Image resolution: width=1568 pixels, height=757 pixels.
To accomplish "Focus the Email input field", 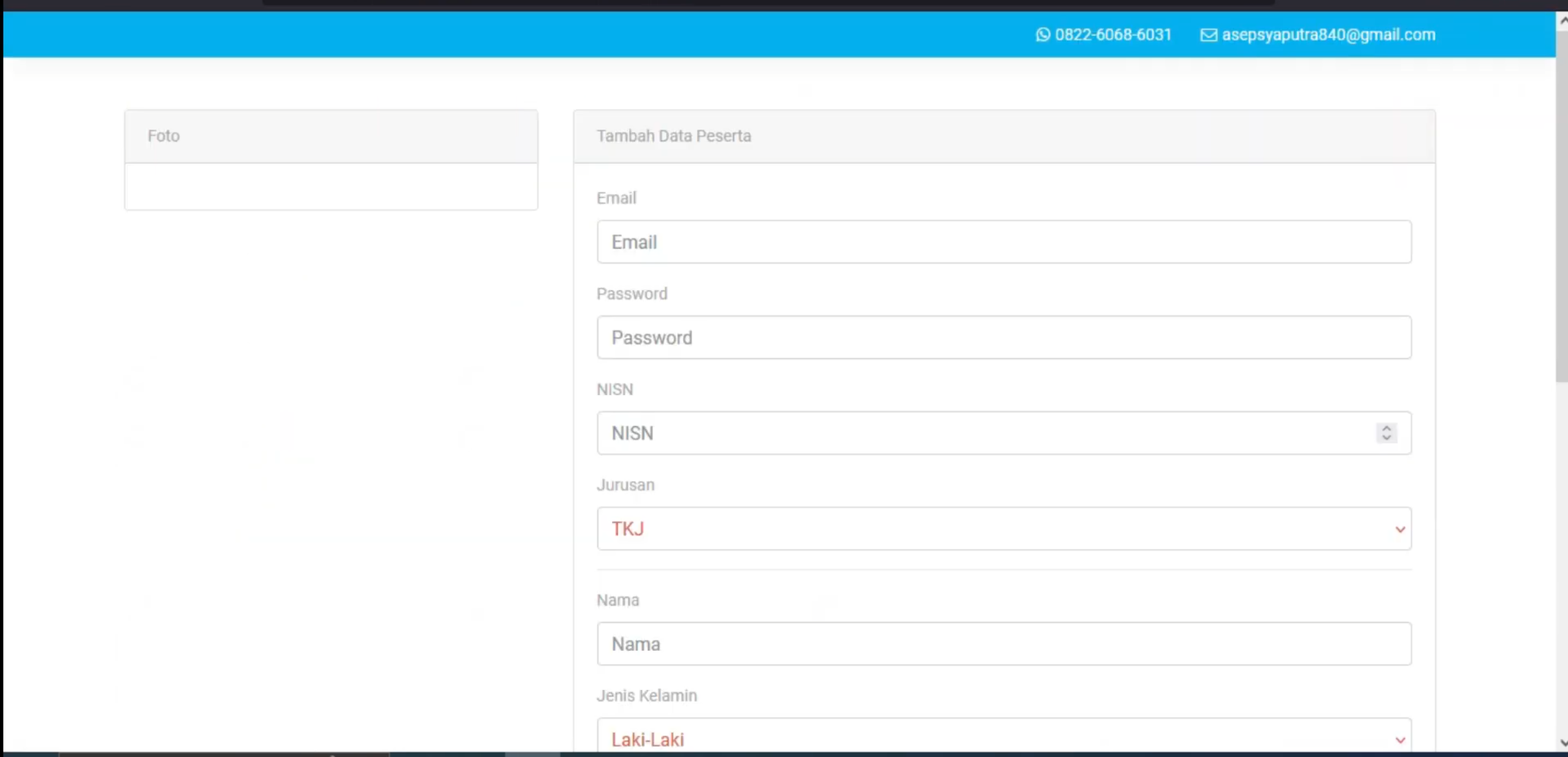I will 1004,242.
